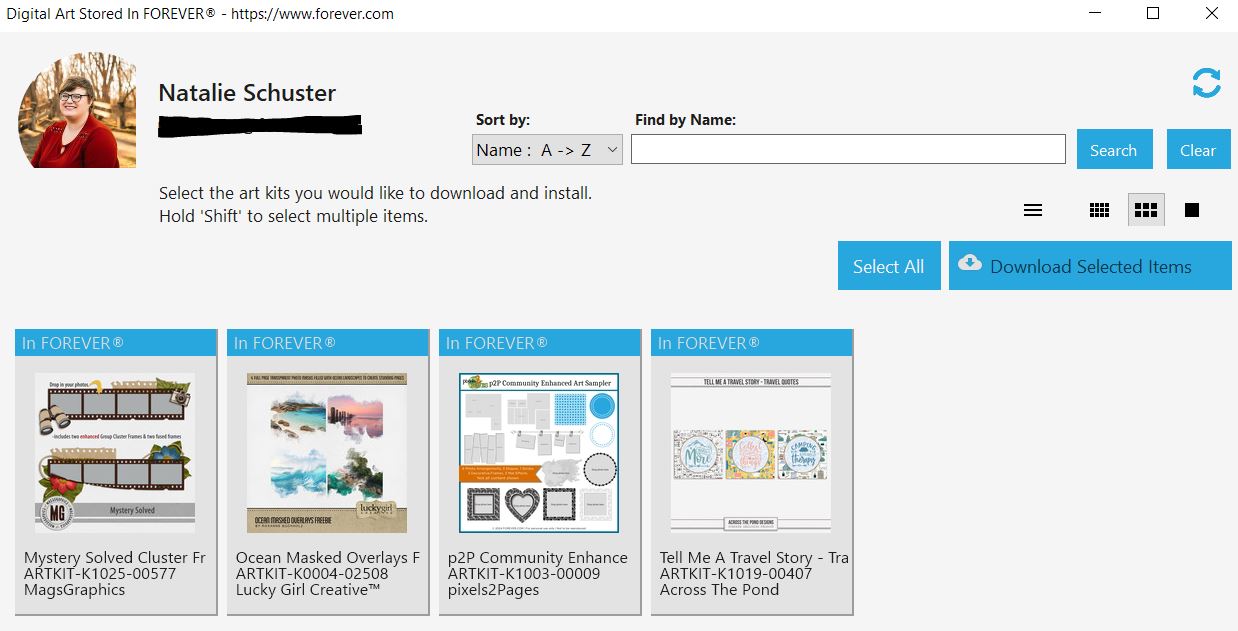Close the Digital Art window
This screenshot has height=631, width=1238.
1211,14
